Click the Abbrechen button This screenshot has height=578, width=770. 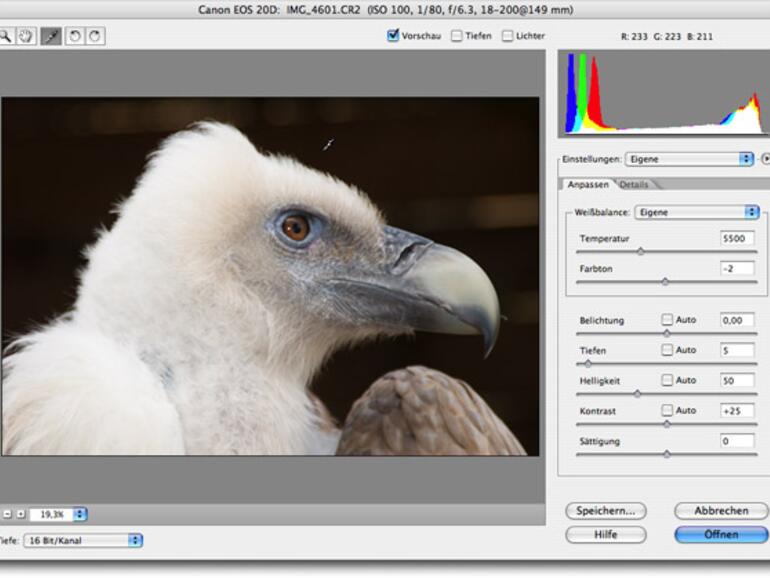pyautogui.click(x=720, y=511)
